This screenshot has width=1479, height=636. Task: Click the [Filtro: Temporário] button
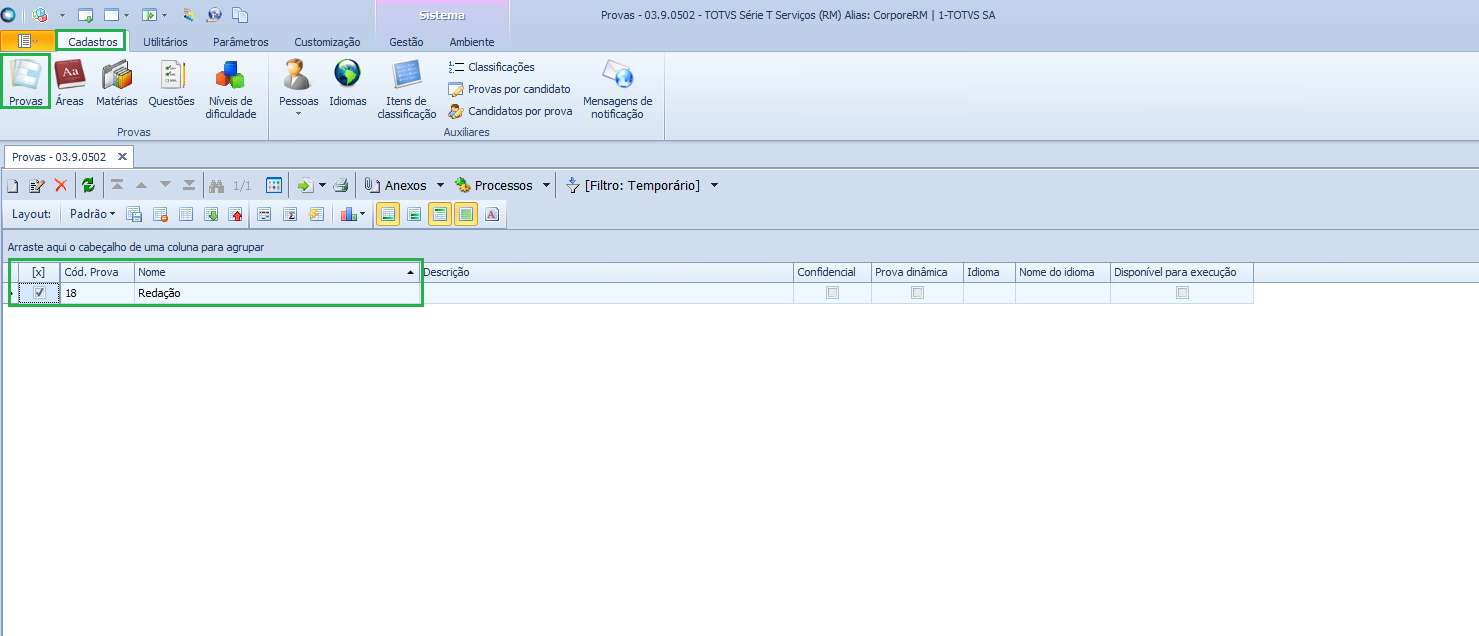(x=633, y=185)
